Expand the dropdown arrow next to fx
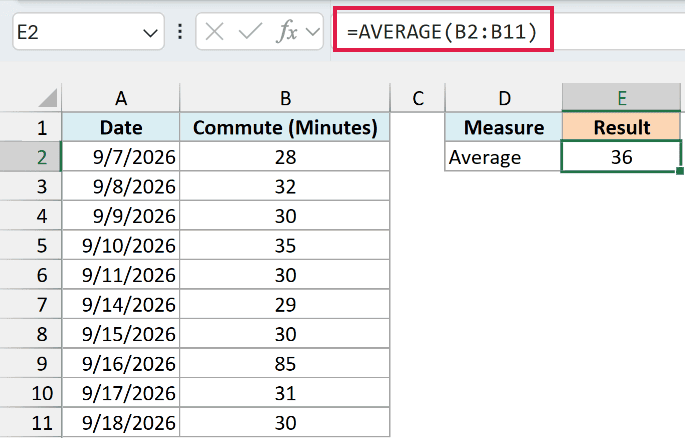This screenshot has height=438, width=685. [313, 32]
